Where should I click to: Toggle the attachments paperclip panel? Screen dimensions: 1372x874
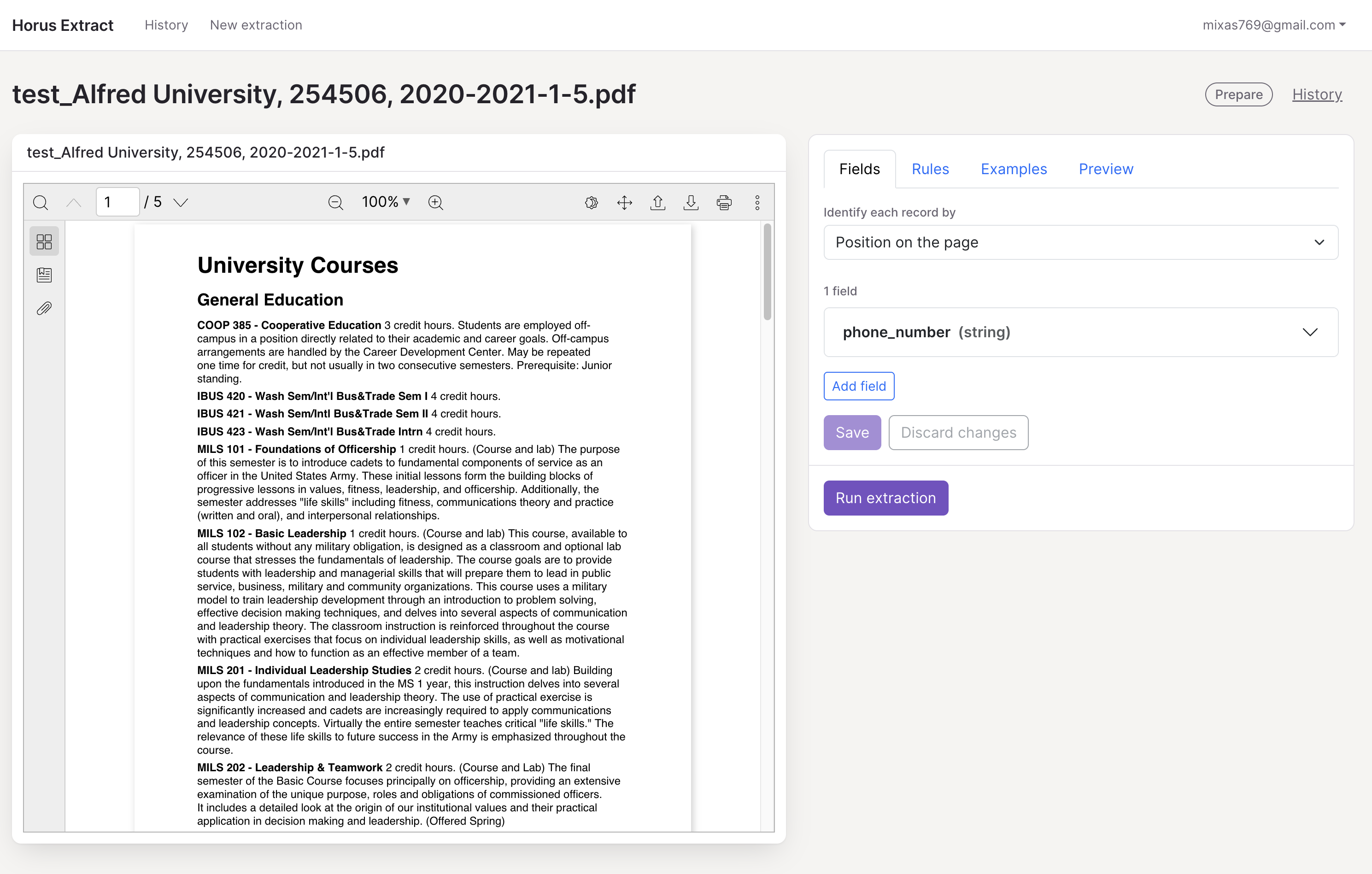tap(44, 308)
